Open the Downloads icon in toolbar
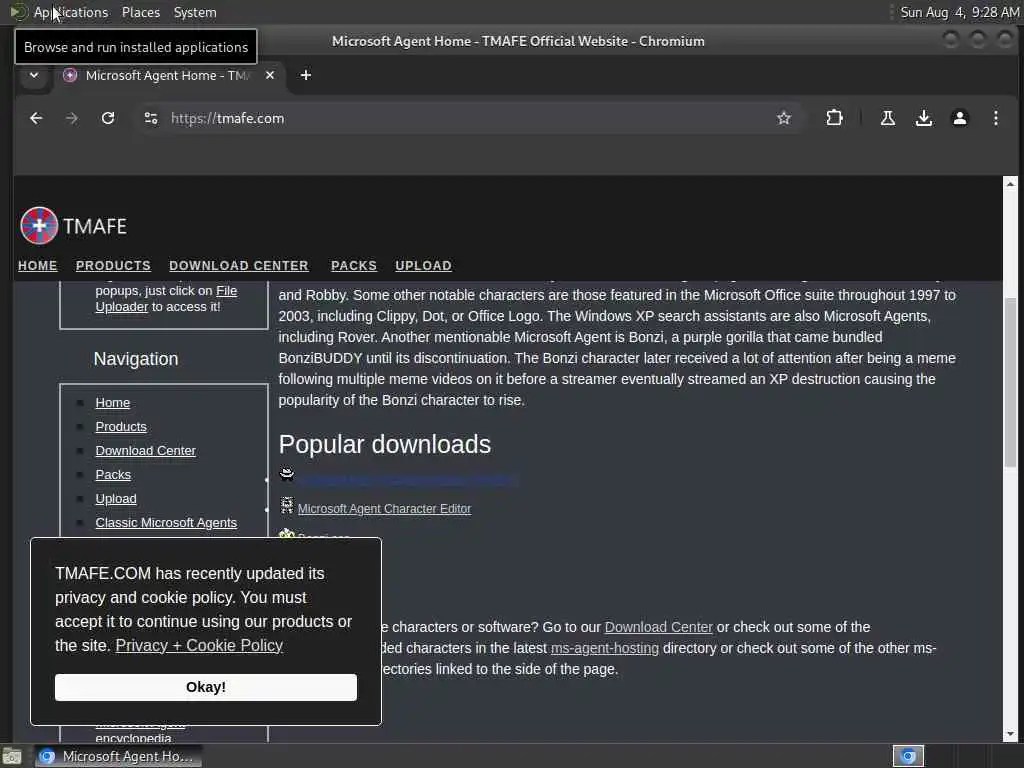This screenshot has width=1024, height=768. click(923, 118)
